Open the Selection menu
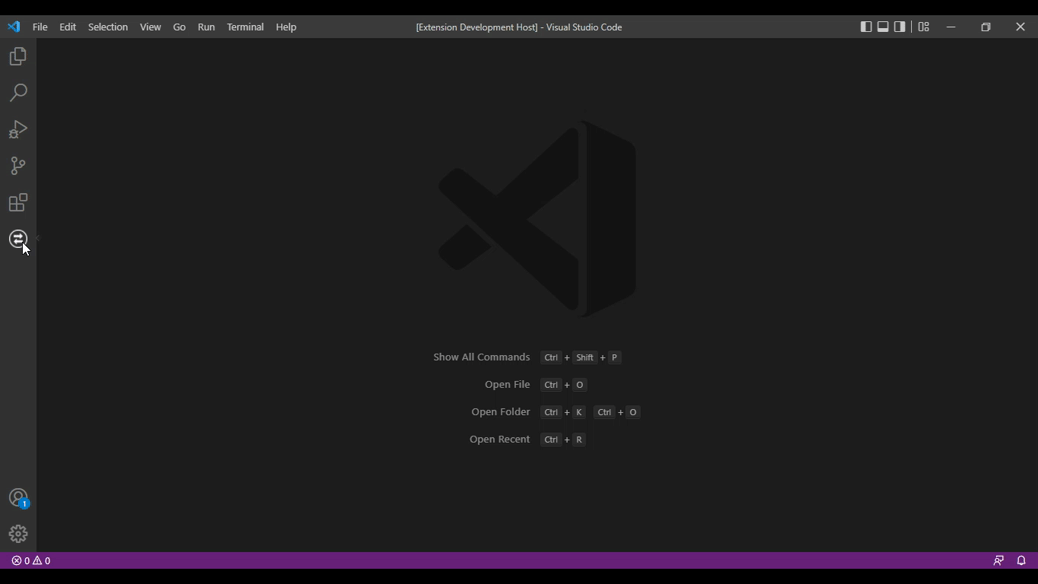 click(x=108, y=27)
